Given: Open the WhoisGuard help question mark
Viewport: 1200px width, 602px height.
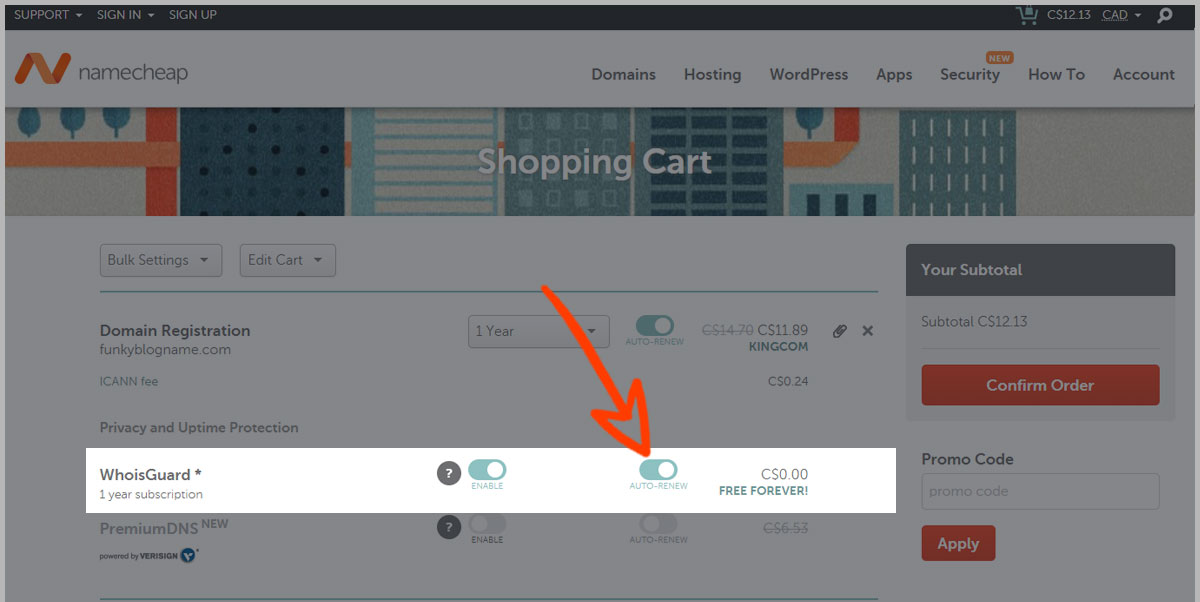Looking at the screenshot, I should pyautogui.click(x=449, y=474).
